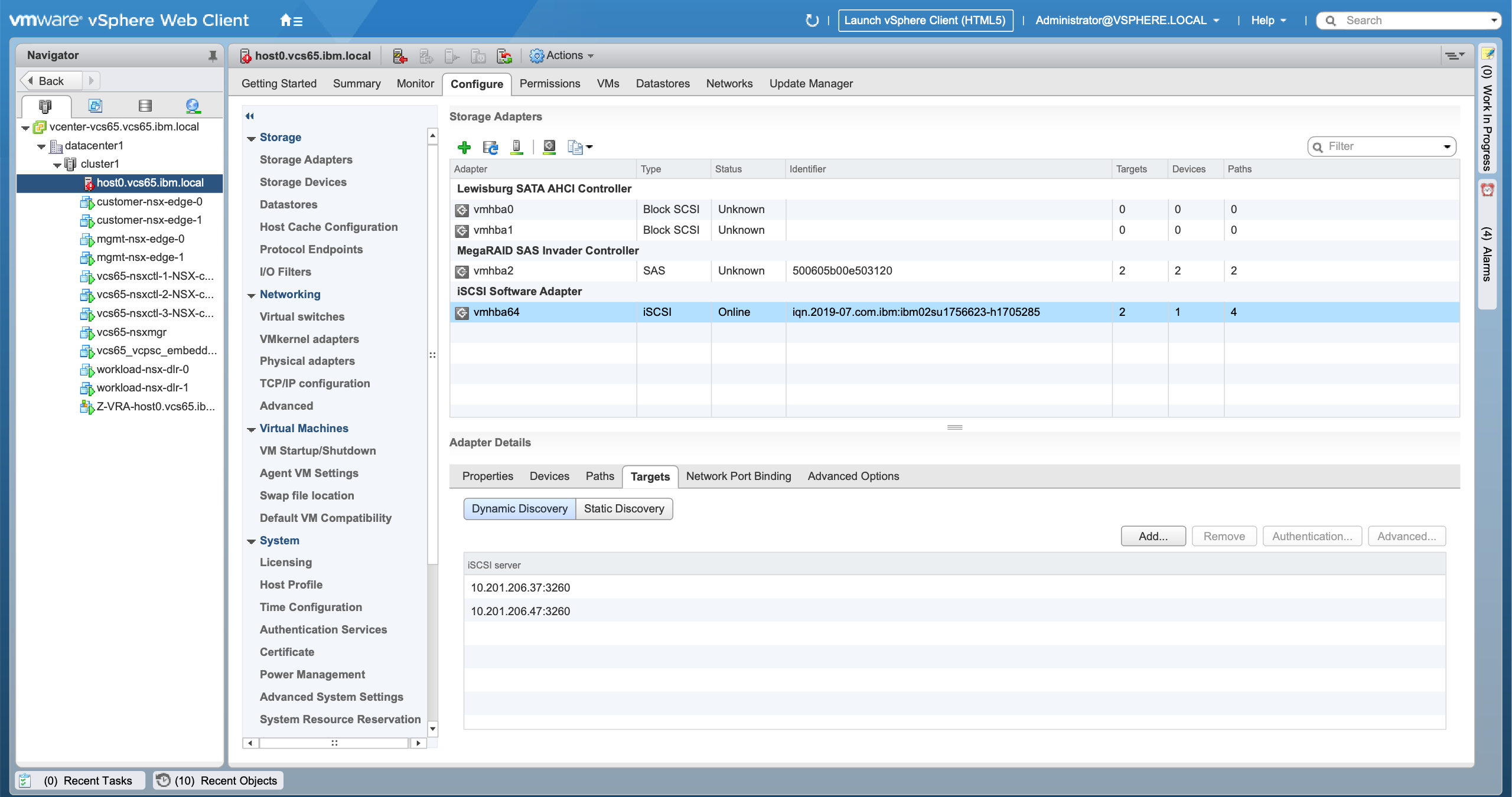This screenshot has height=797, width=1512.
Task: Open the Actions dropdown menu
Action: click(562, 55)
